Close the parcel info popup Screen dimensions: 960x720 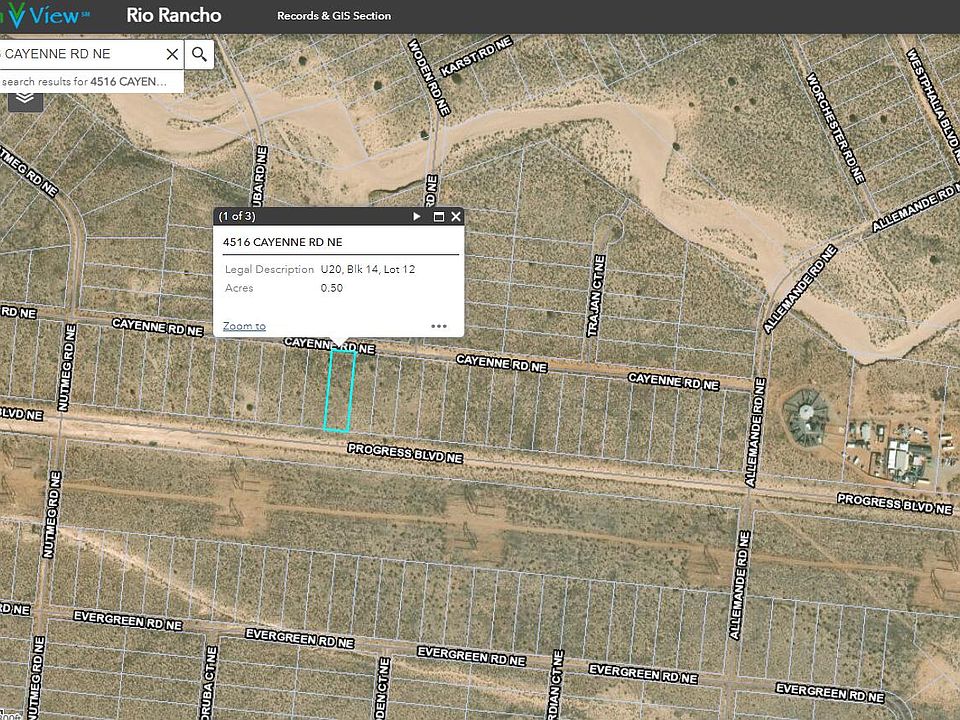click(456, 216)
